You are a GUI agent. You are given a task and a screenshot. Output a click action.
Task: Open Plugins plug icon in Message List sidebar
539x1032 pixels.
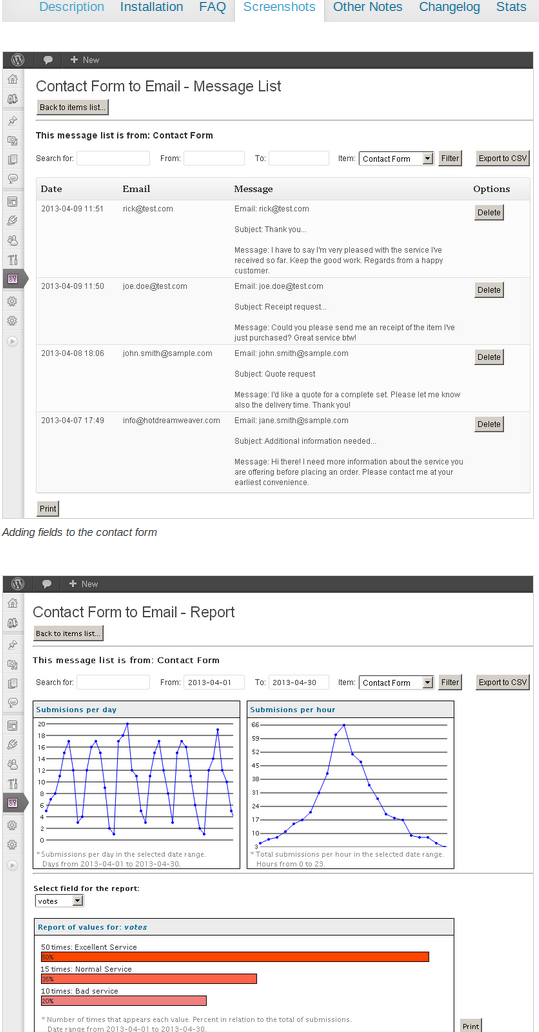(x=13, y=221)
